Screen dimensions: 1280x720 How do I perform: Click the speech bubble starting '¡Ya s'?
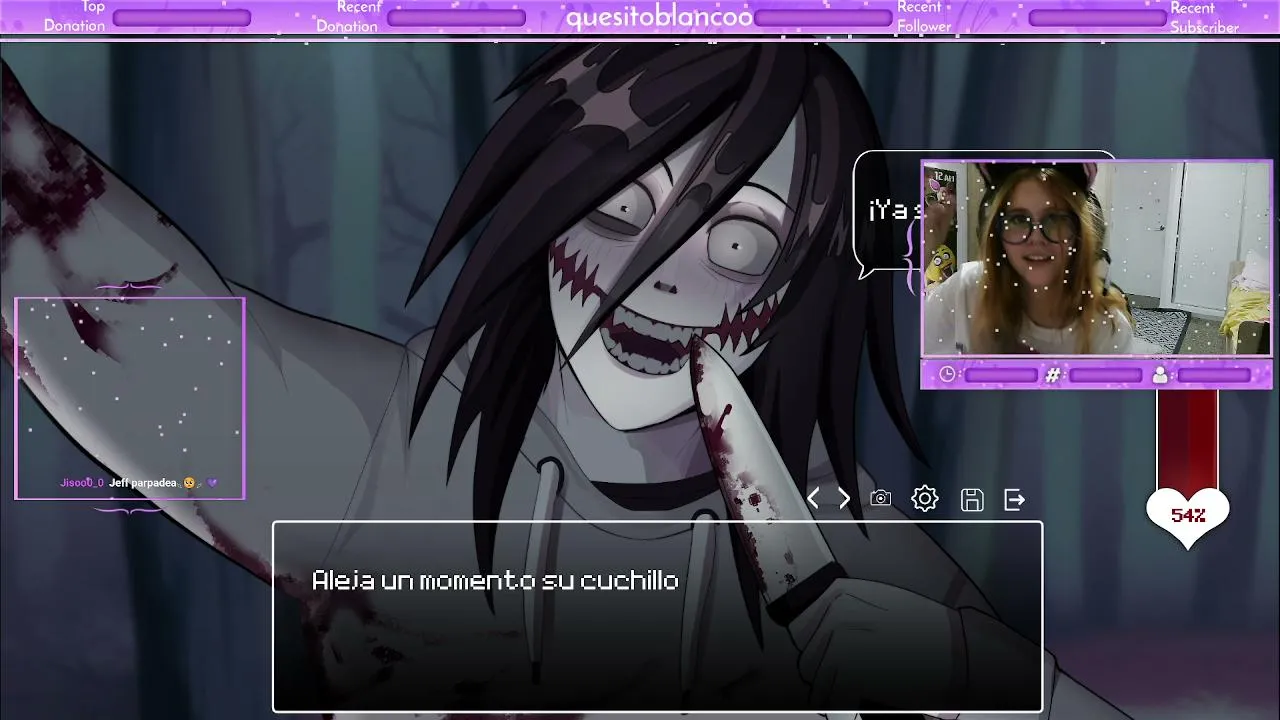(890, 212)
